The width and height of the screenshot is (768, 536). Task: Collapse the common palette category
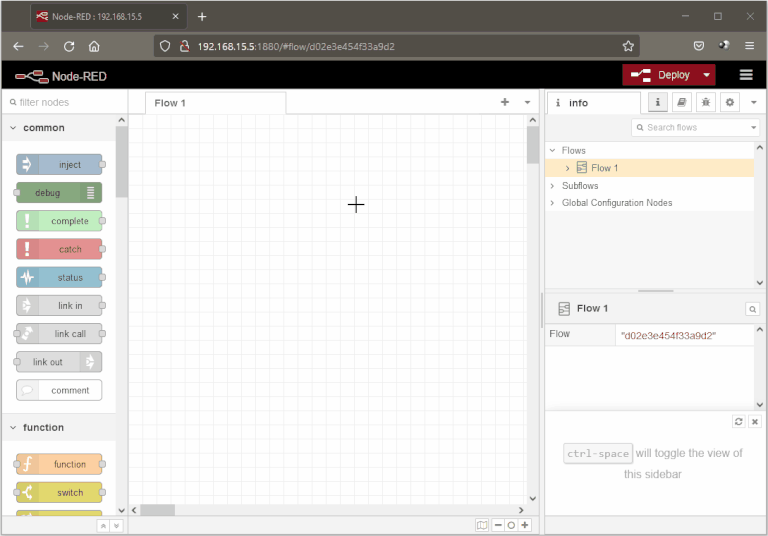(x=13, y=128)
